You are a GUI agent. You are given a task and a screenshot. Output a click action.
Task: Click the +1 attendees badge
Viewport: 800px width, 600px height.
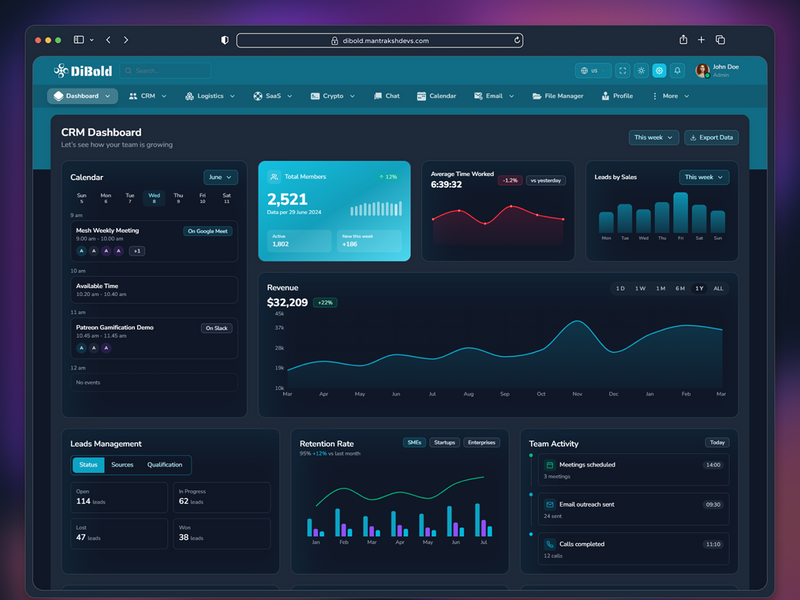[x=137, y=251]
